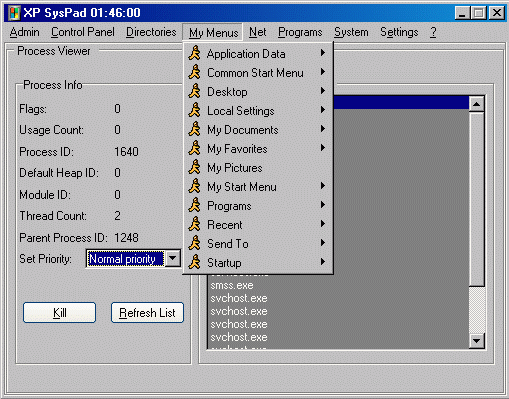Screen dimensions: 509x399
Task: Close the My Menus menu
Action: (x=213, y=33)
